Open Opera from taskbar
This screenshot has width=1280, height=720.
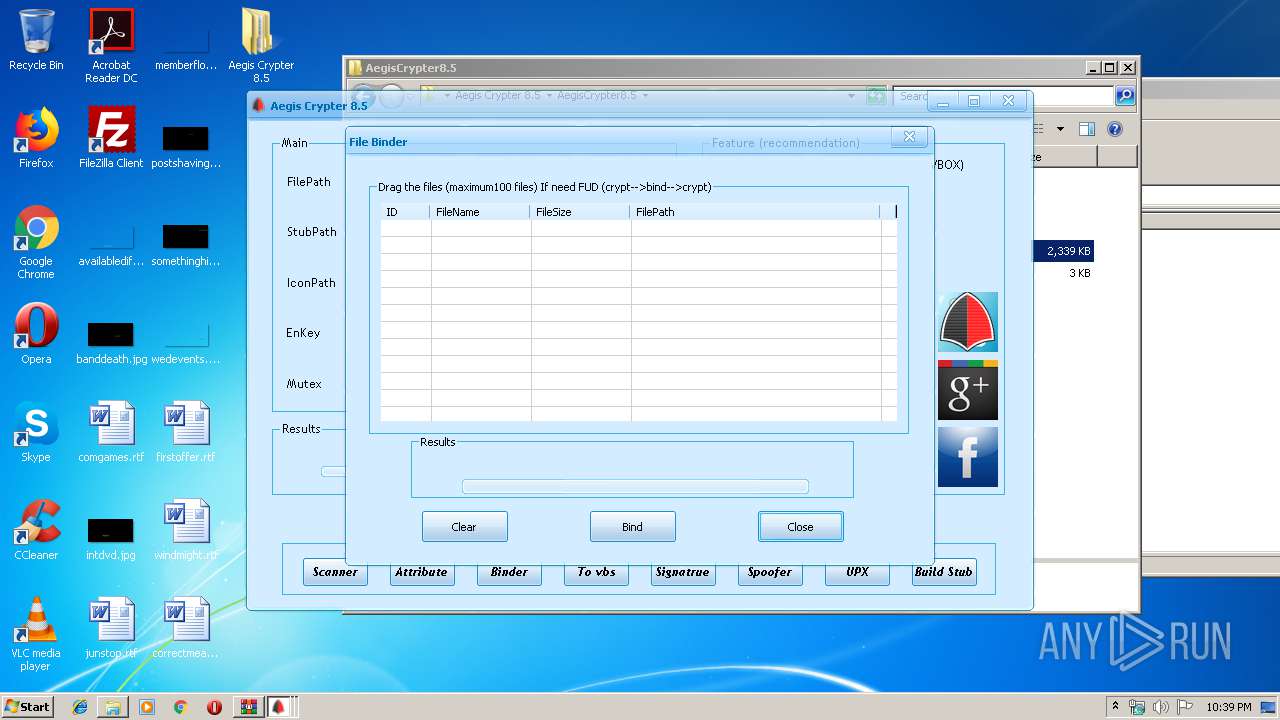[x=214, y=707]
